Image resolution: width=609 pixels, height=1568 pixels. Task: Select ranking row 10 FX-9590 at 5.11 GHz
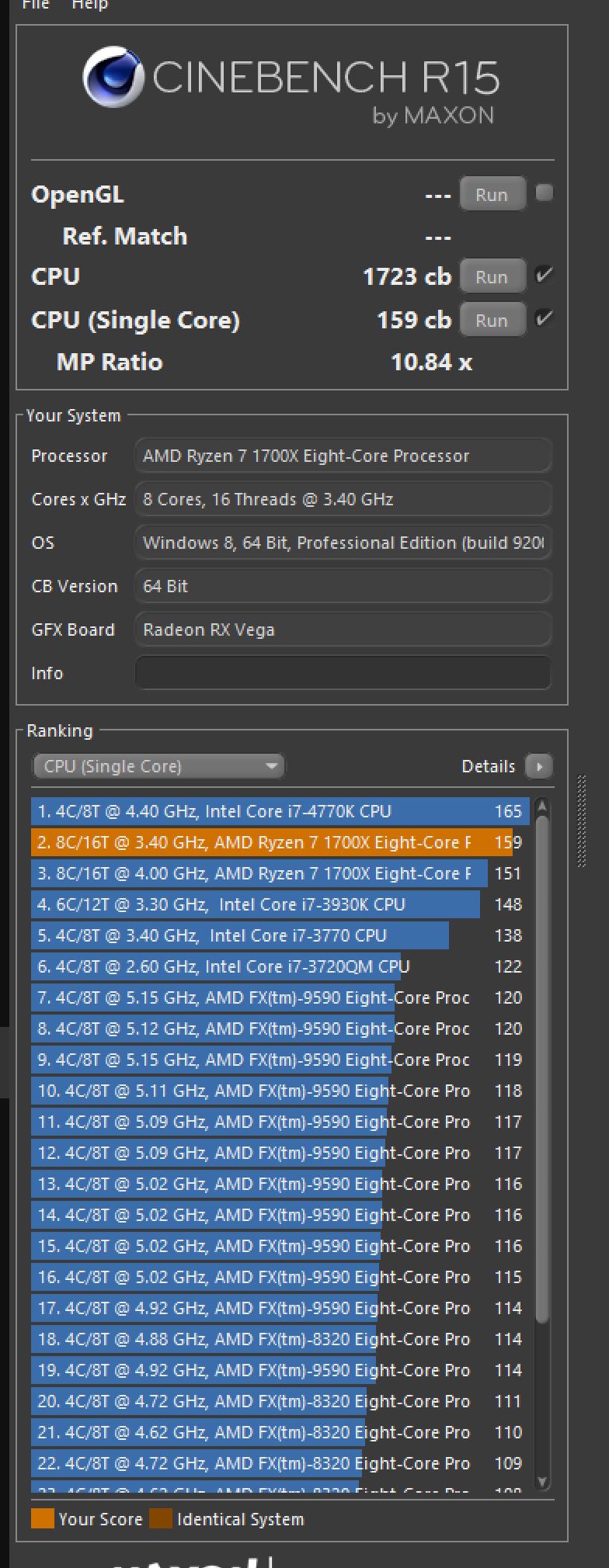(x=280, y=1091)
